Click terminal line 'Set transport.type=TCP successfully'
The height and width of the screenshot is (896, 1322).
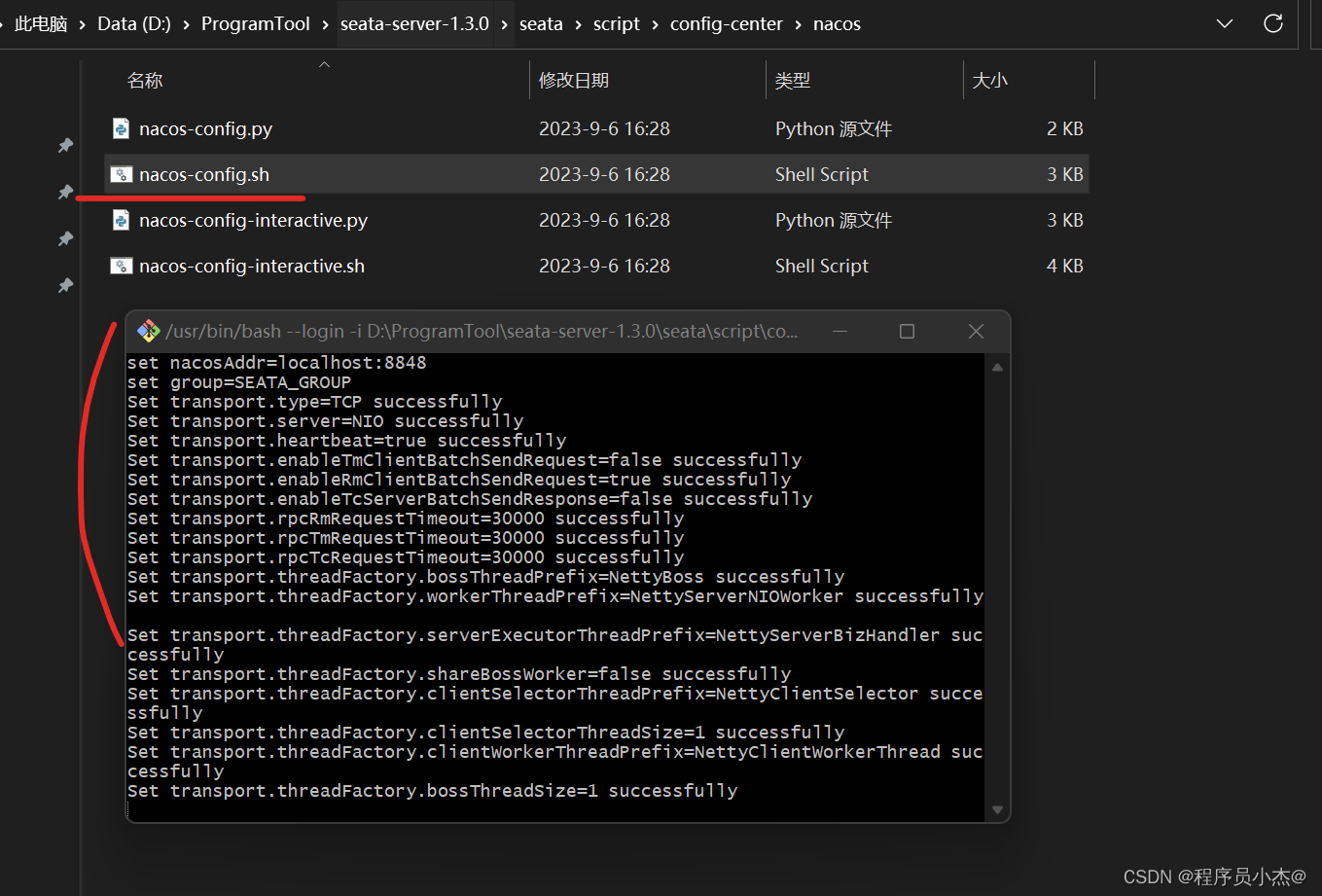coord(314,402)
